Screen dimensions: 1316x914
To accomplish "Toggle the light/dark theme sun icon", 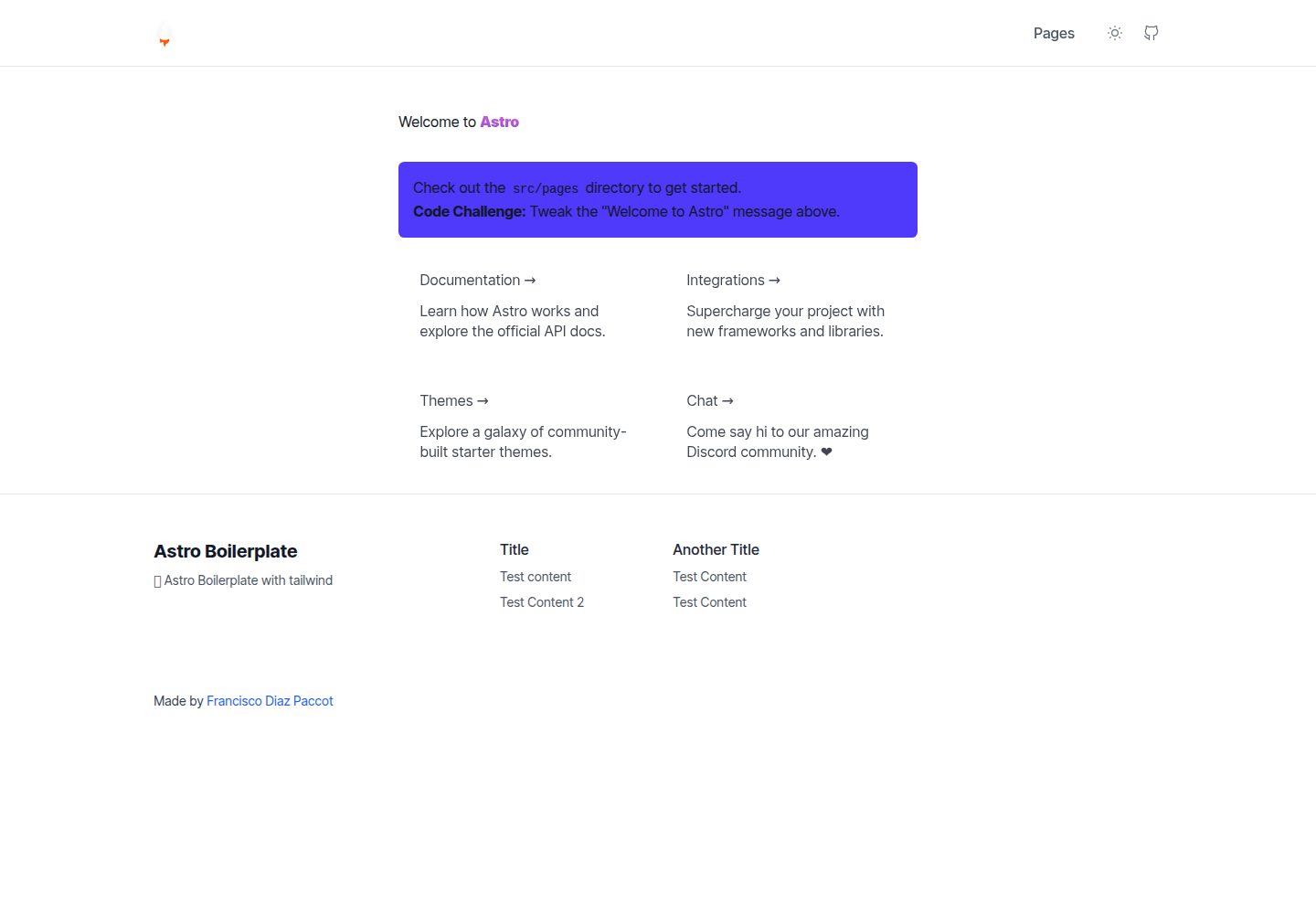I will 1115,33.
